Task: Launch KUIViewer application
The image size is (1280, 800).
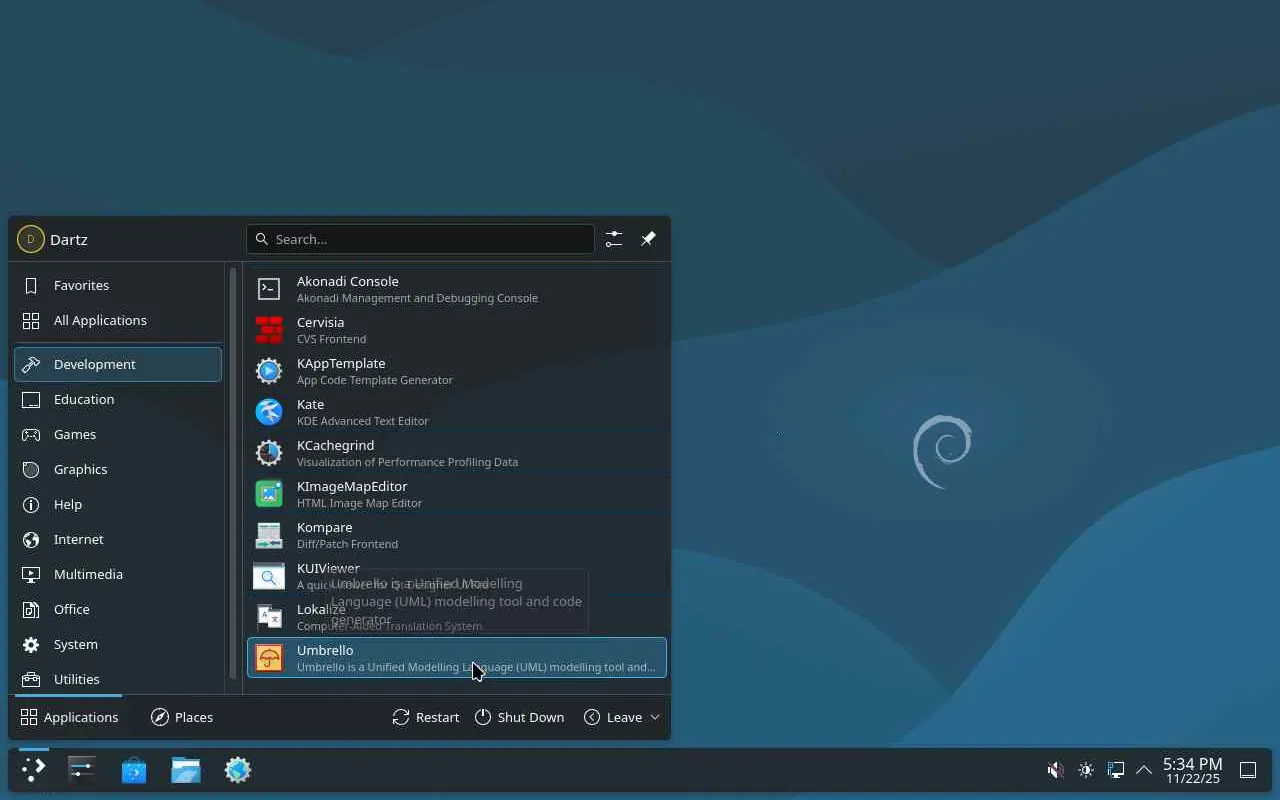Action: pos(456,576)
